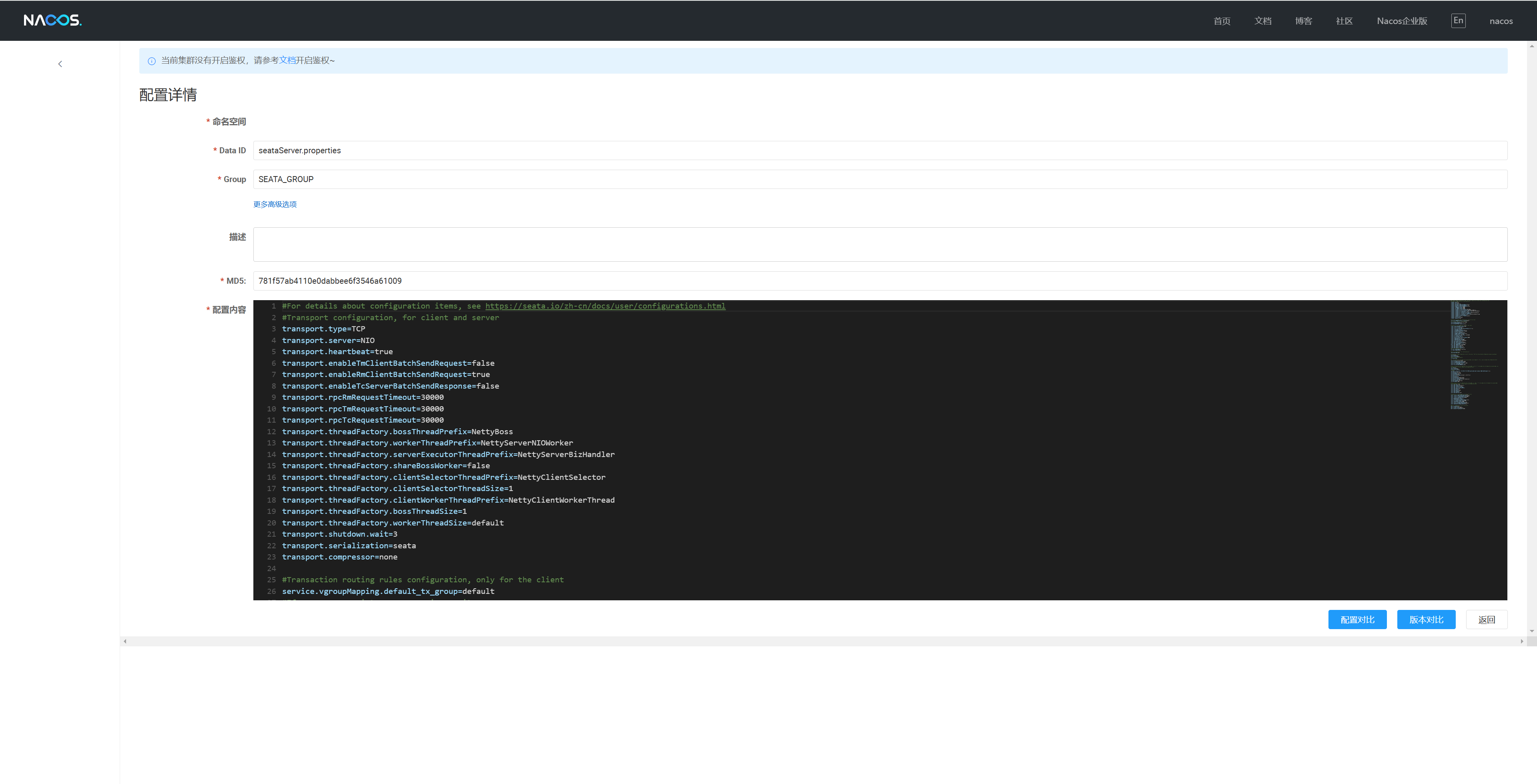Screen dimensions: 1537x784
Task: Click the NACOS logo in the header
Action: (52, 20)
